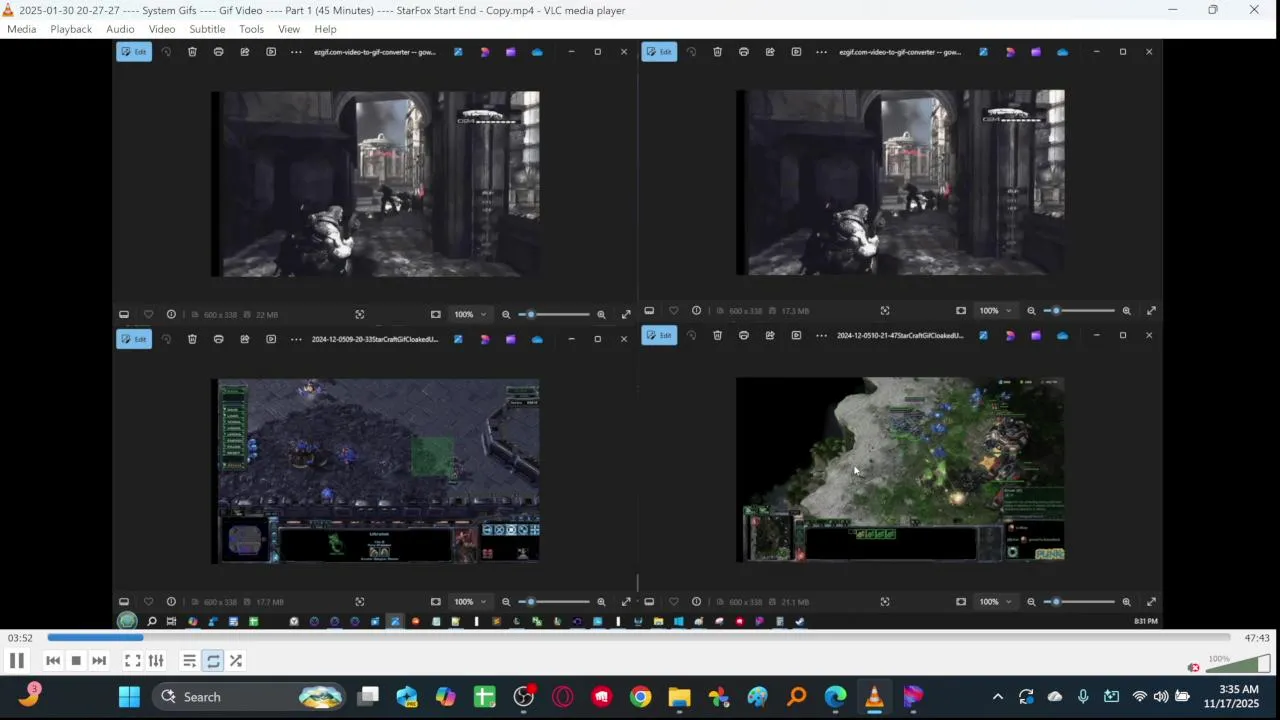Click the total duration 47:43 label
Image resolution: width=1280 pixels, height=720 pixels.
[1257, 638]
